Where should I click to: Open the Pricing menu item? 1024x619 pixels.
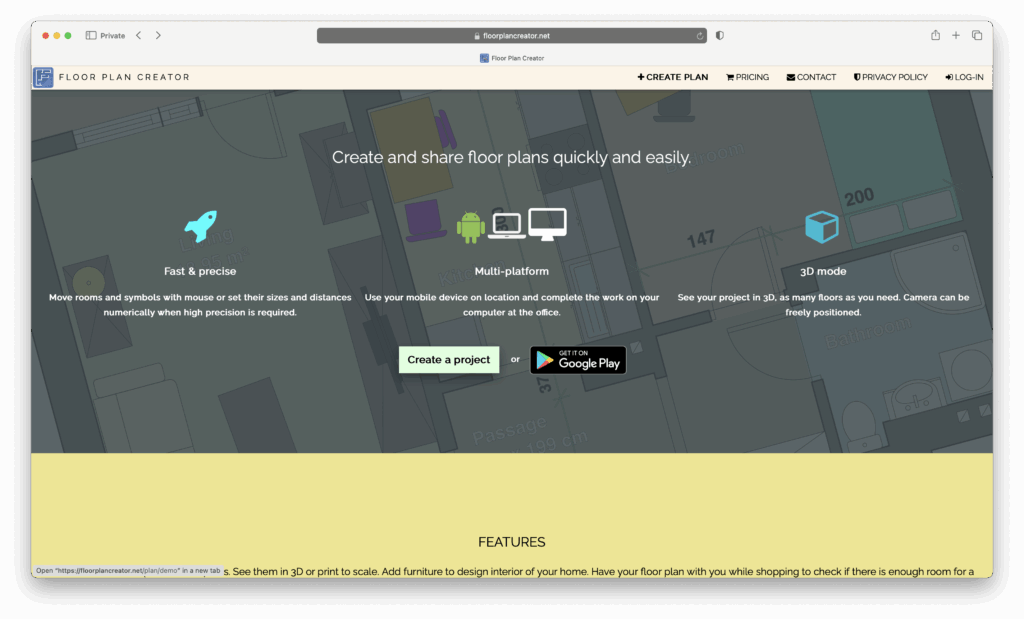pos(748,77)
